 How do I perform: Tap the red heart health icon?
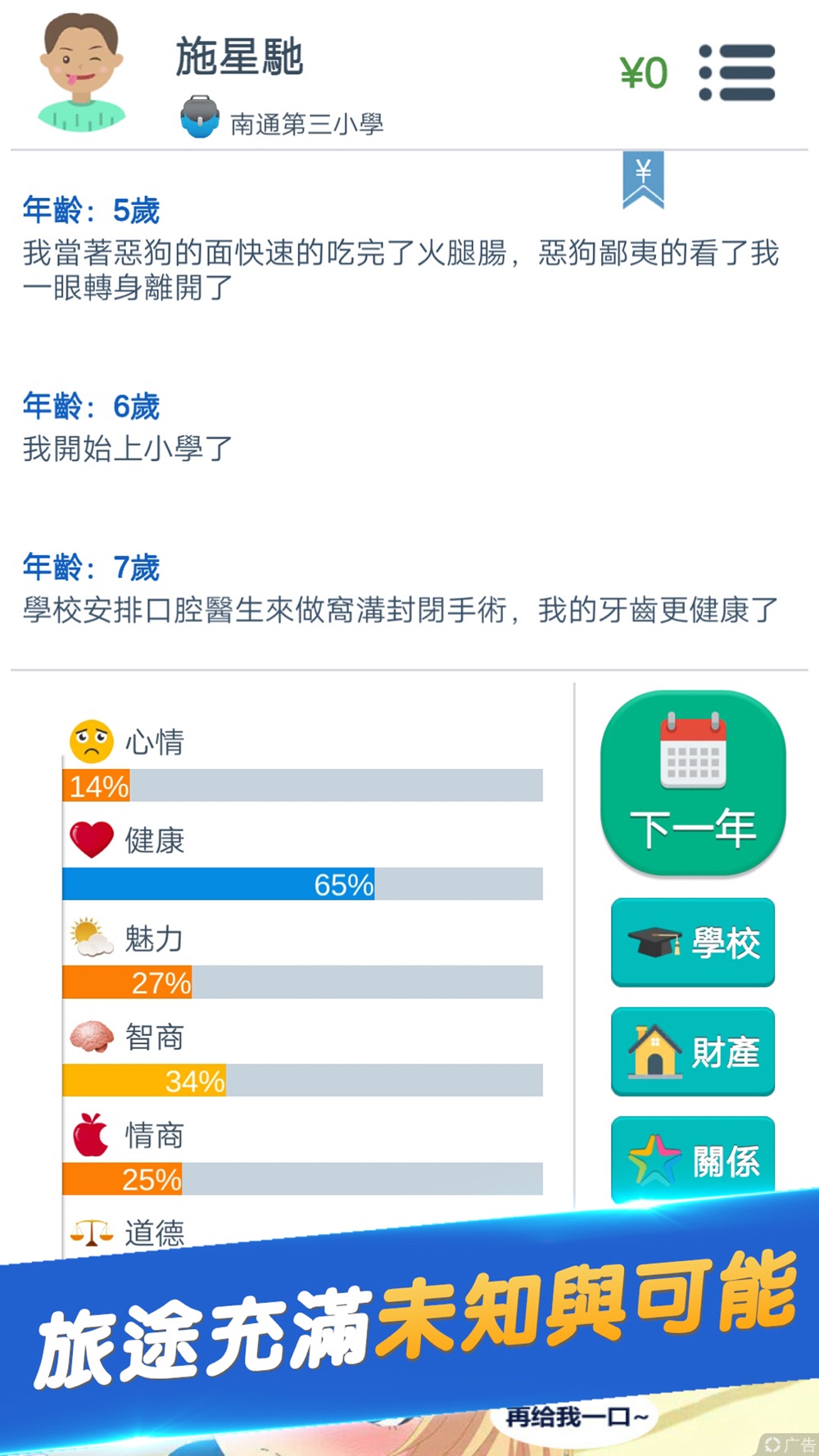(x=91, y=840)
